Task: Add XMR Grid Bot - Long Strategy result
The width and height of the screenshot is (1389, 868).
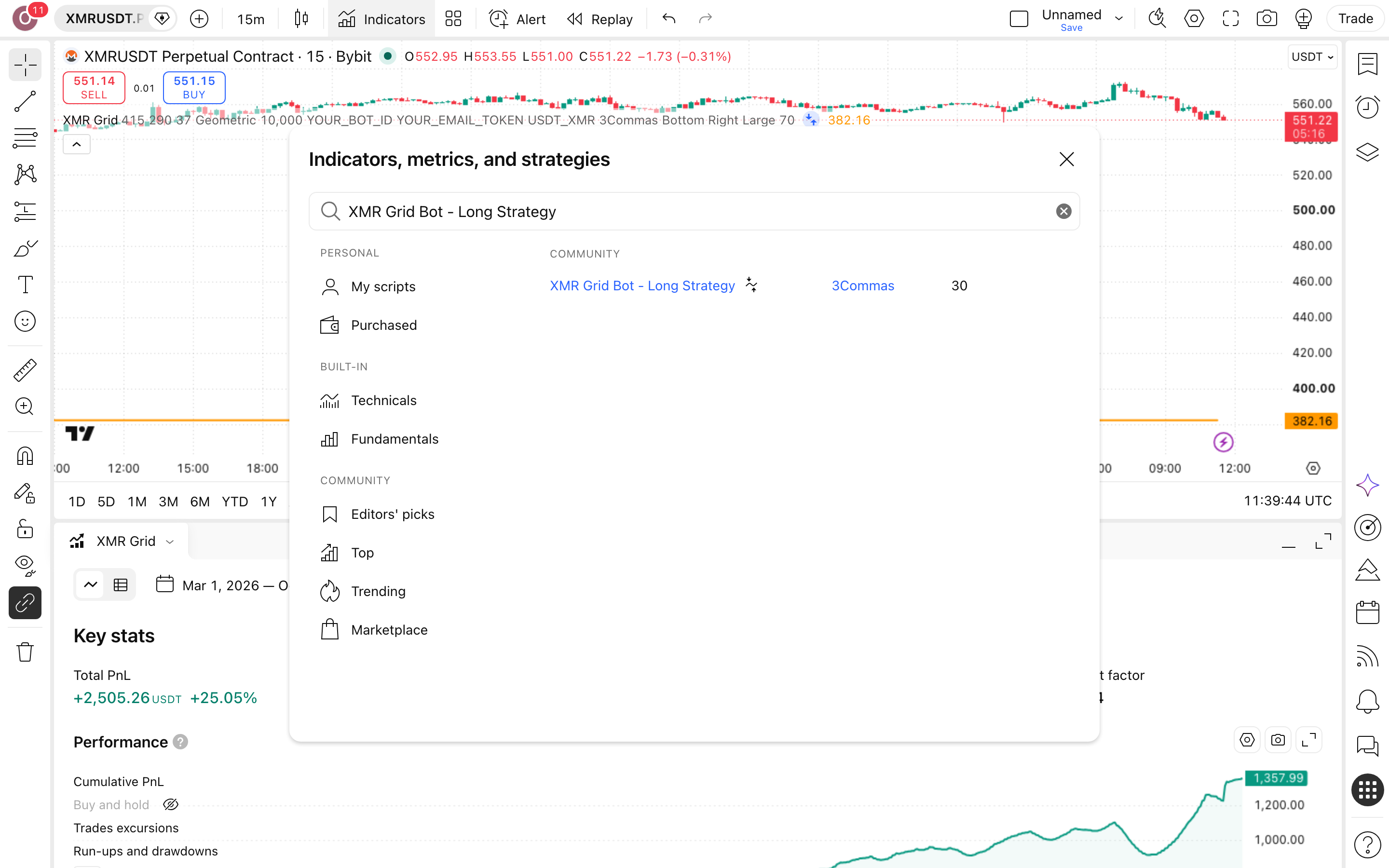Action: pos(642,286)
